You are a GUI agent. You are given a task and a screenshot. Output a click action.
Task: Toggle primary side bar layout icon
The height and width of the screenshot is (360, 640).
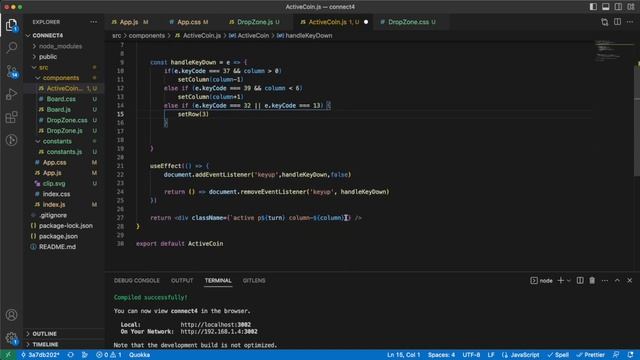[593, 7]
